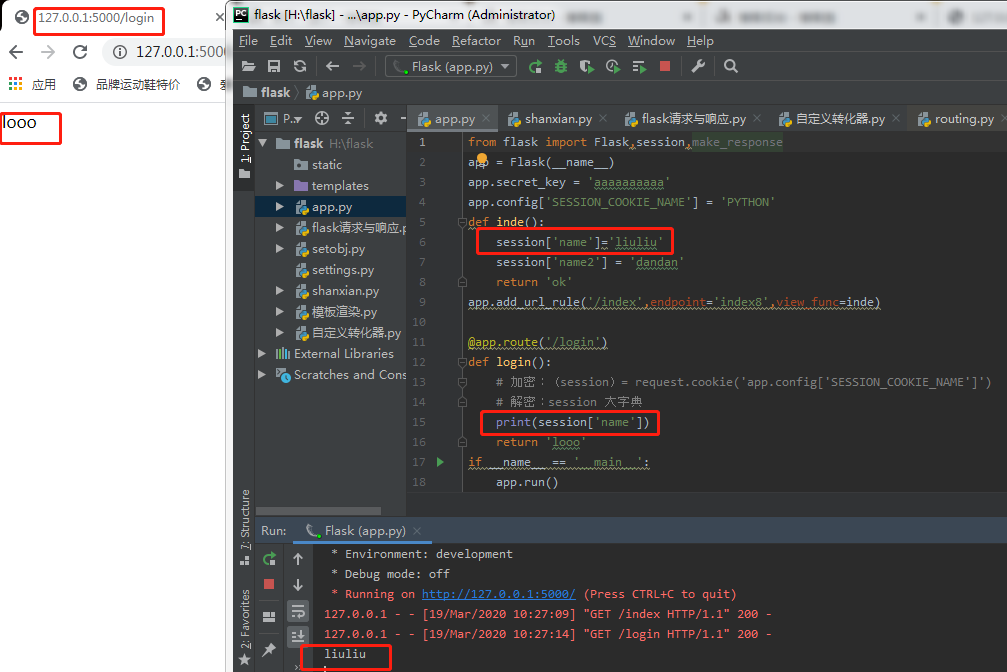Save all with the floppy disk icon
The width and height of the screenshot is (1007, 672).
(274, 66)
